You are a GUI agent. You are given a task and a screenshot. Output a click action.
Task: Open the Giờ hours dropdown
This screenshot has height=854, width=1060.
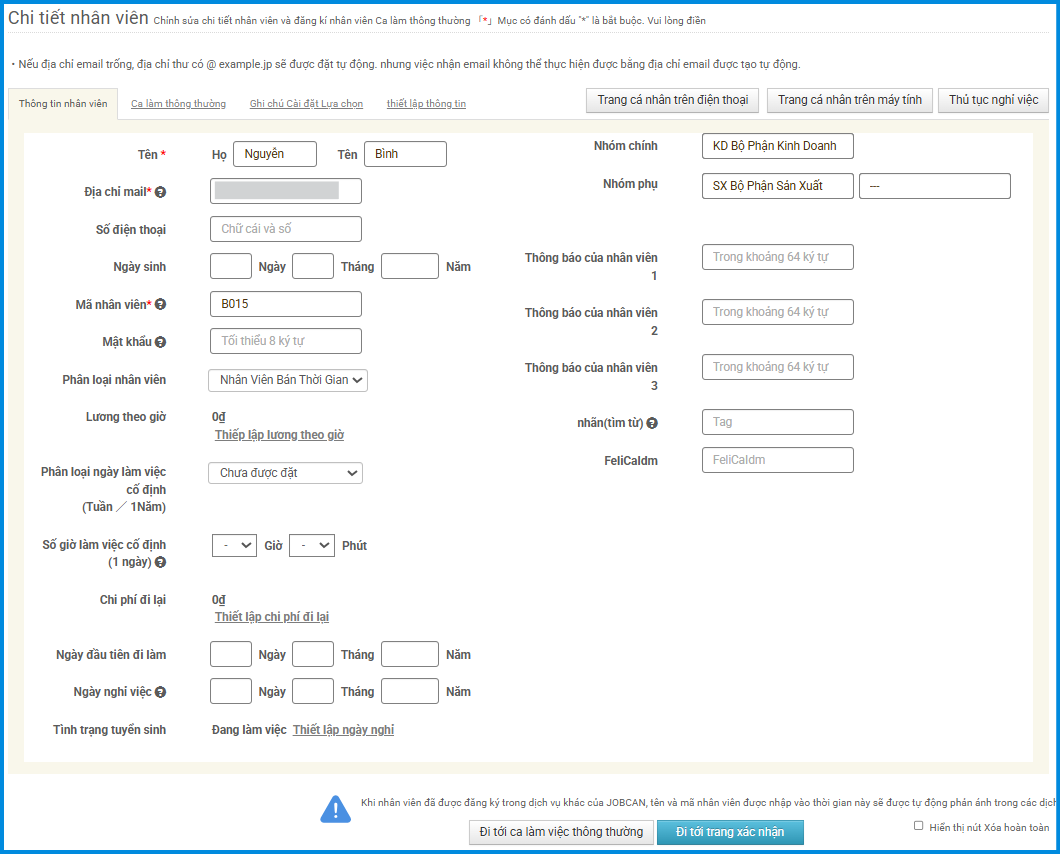coord(234,546)
